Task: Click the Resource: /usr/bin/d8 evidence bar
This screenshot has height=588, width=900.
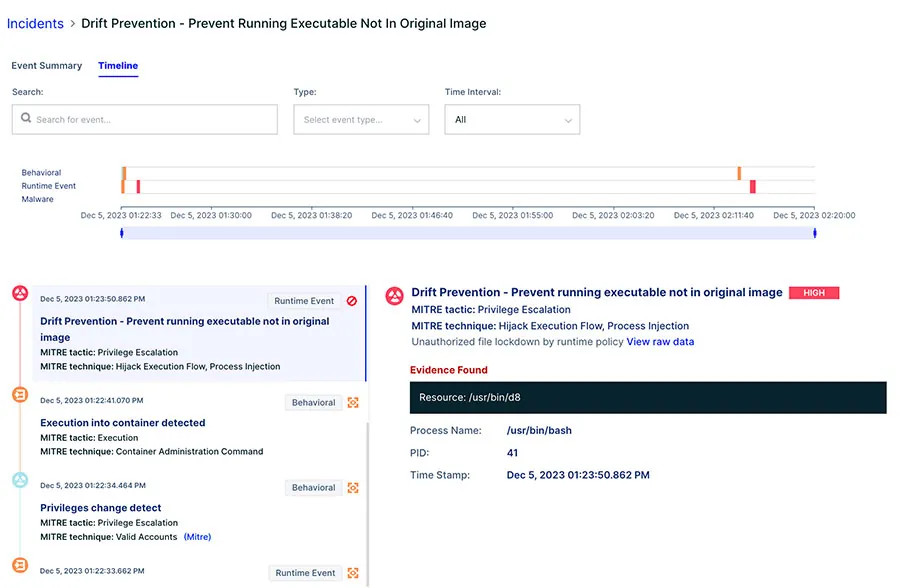Action: pos(648,397)
